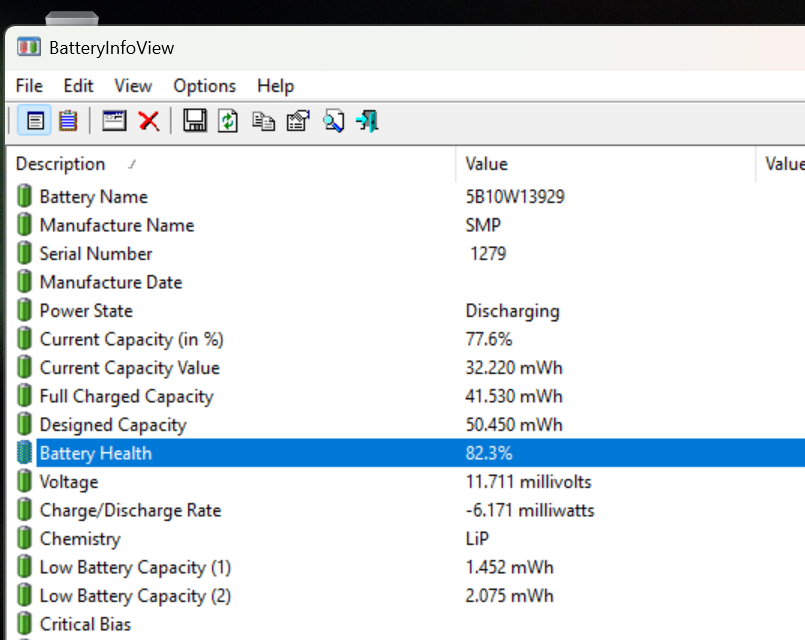Click the 5B10W13929 battery name value
This screenshot has height=640, width=805.
(515, 197)
